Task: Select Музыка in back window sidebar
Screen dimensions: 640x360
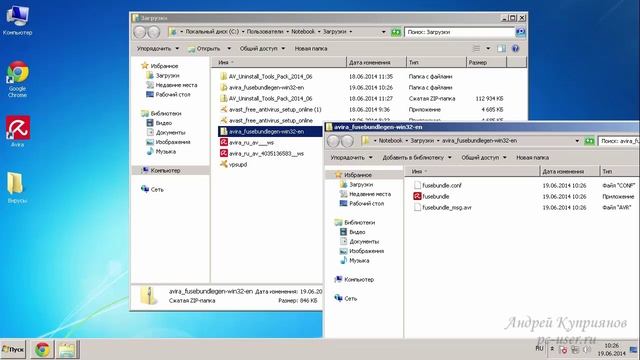Action: (x=161, y=151)
